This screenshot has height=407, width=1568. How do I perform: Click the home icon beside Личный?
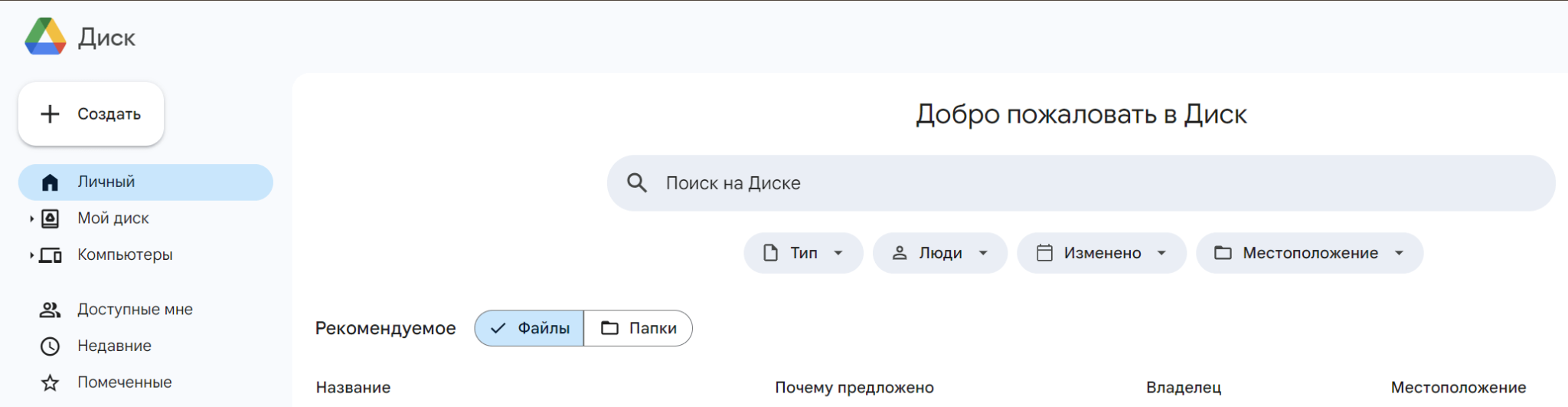point(50,182)
